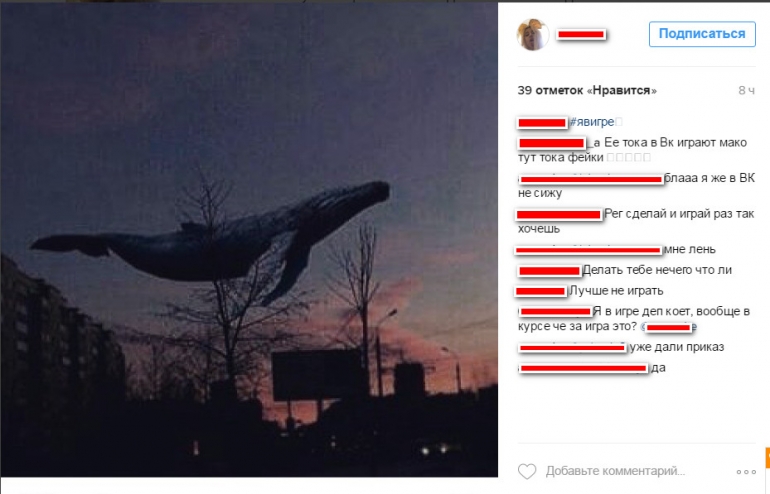Open profile of the commenter who replied 'да'
Image resolution: width=770 pixels, height=494 pixels.
[x=583, y=368]
